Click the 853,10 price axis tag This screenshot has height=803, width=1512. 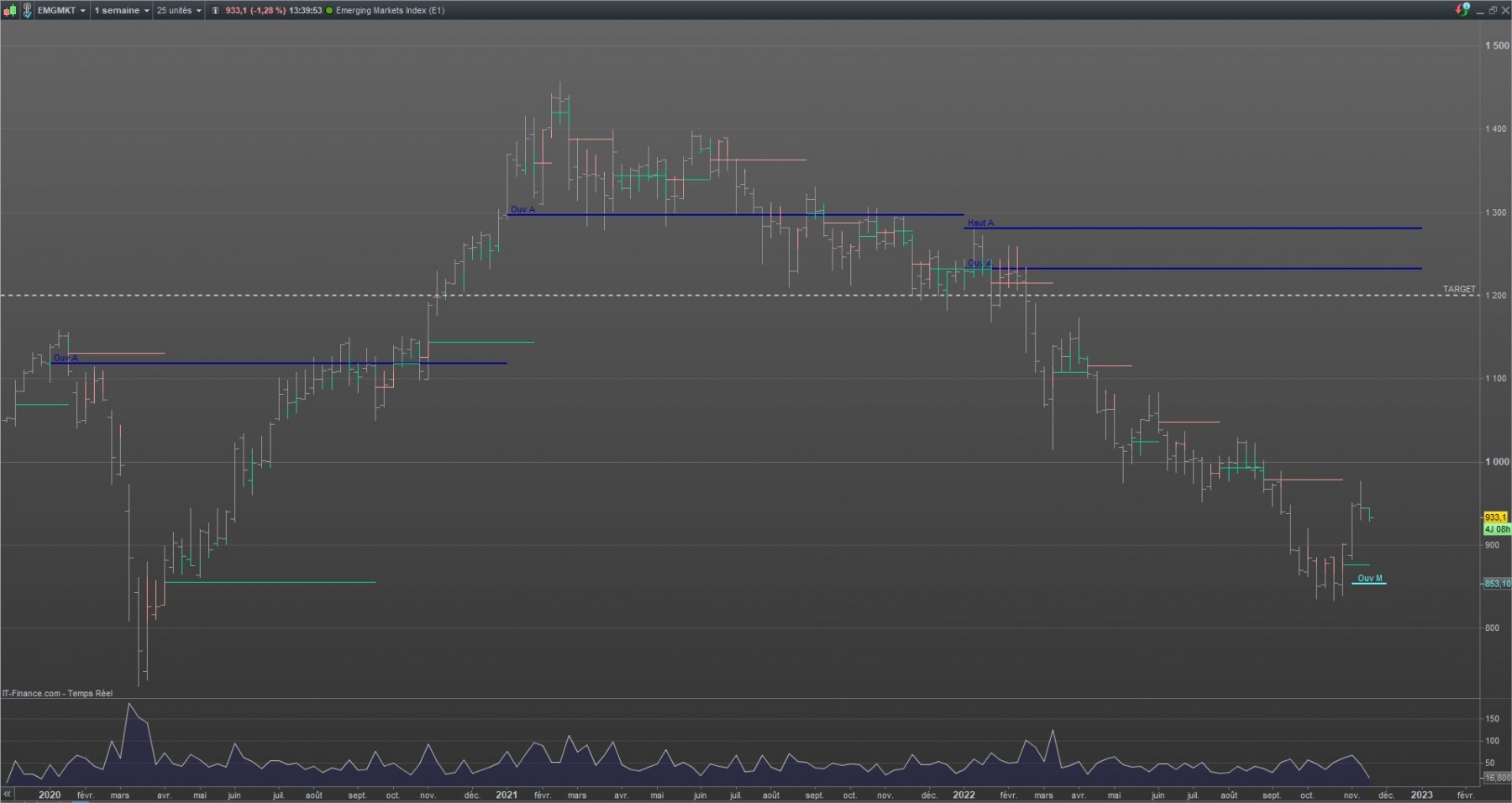click(x=1497, y=583)
